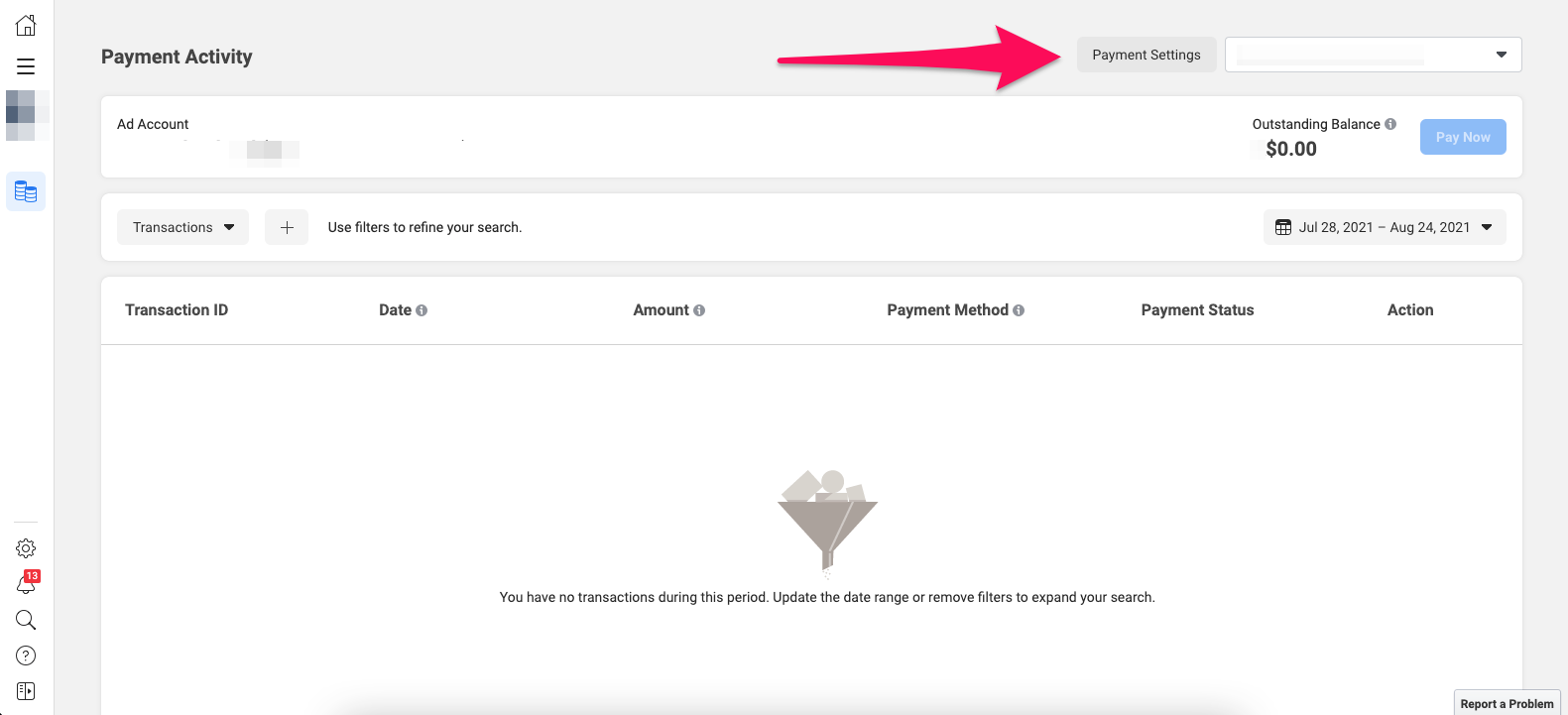Click the pixelated account avatar thumbnail

click(27, 115)
